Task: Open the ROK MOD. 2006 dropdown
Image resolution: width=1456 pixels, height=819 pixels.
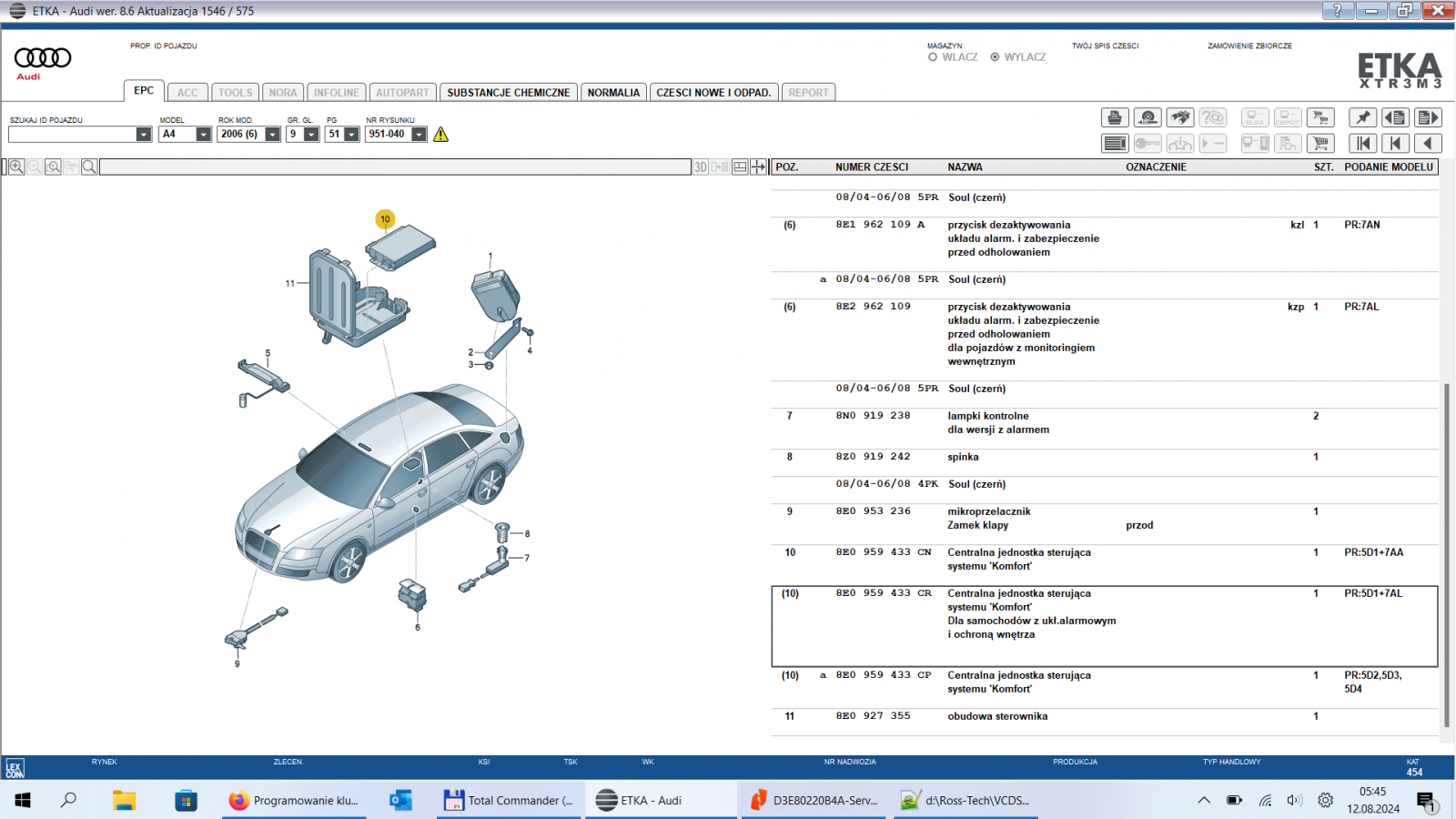Action: pyautogui.click(x=272, y=134)
